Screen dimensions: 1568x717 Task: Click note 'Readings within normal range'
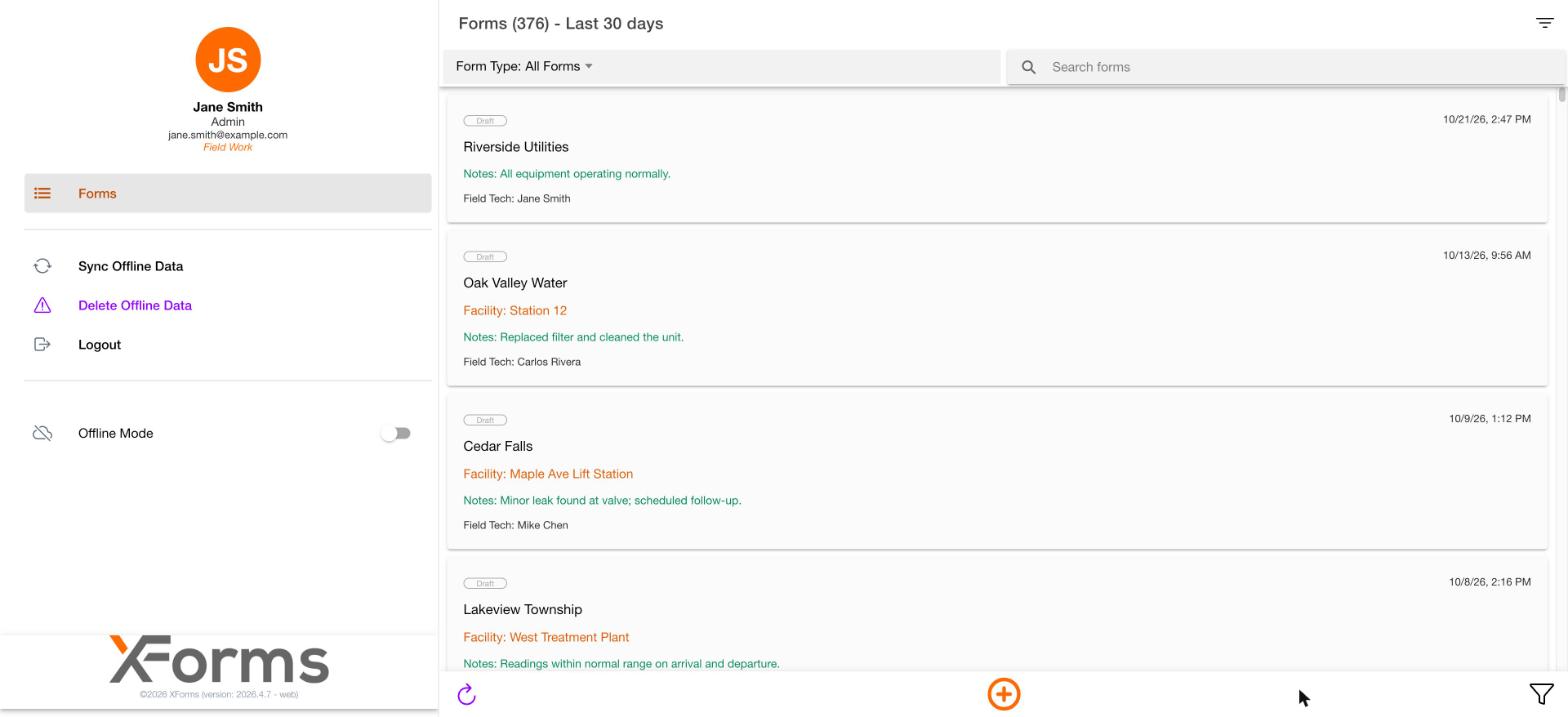click(621, 663)
